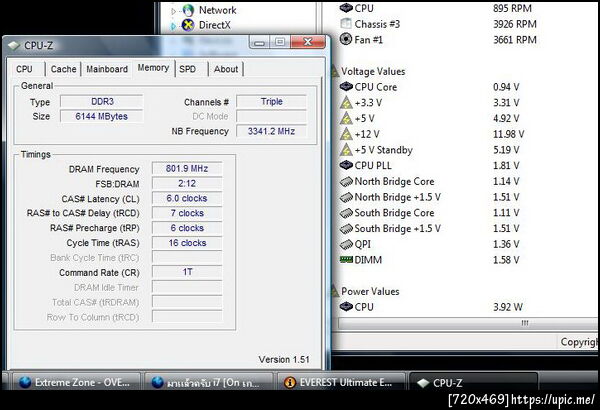The image size is (600, 410).
Task: Click the Chassis #3 fan icon
Action: pyautogui.click(x=346, y=24)
